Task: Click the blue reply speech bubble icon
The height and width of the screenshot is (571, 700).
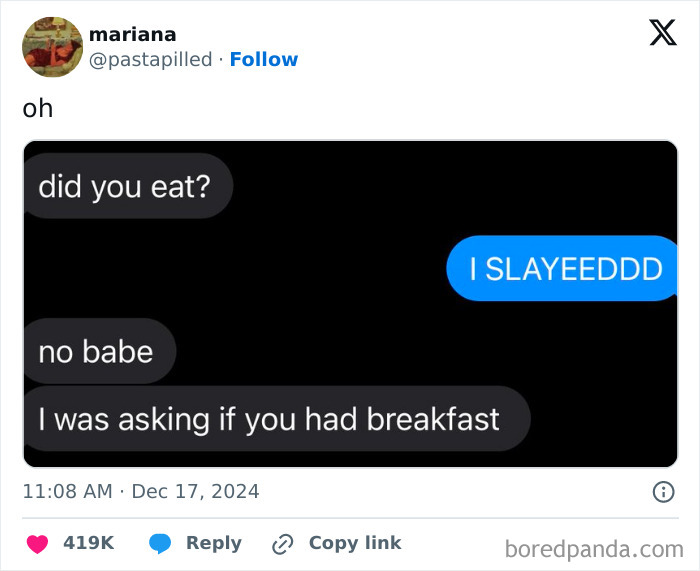Action: coord(160,543)
